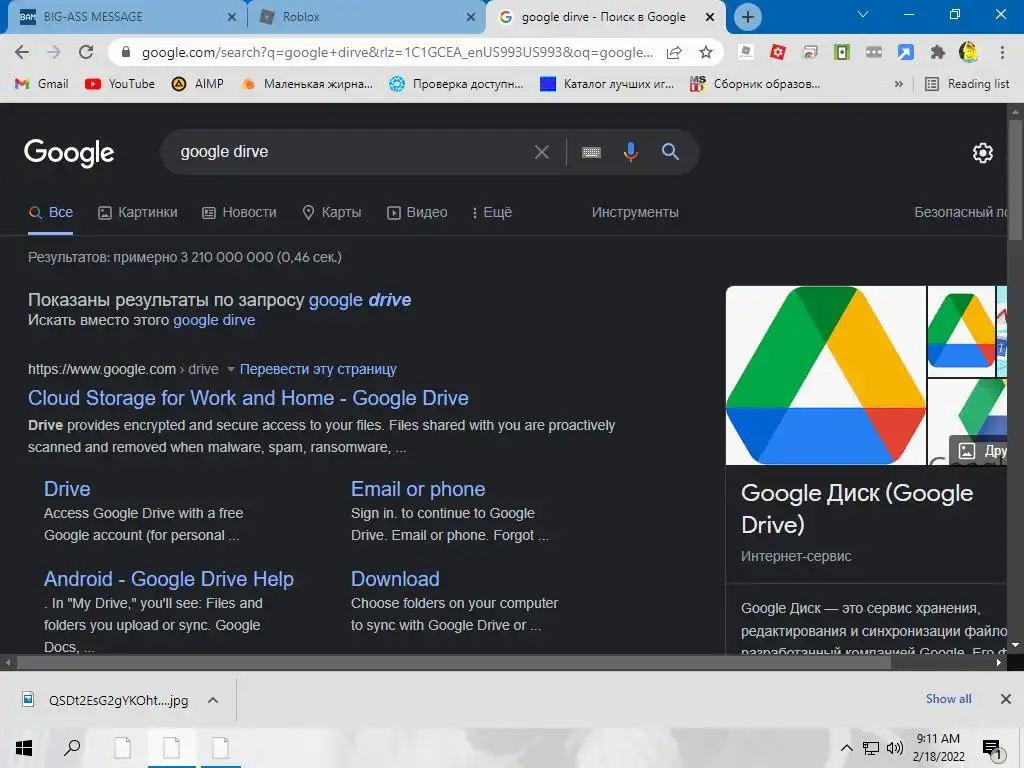
Task: Share this page via the address bar icon
Action: point(674,52)
